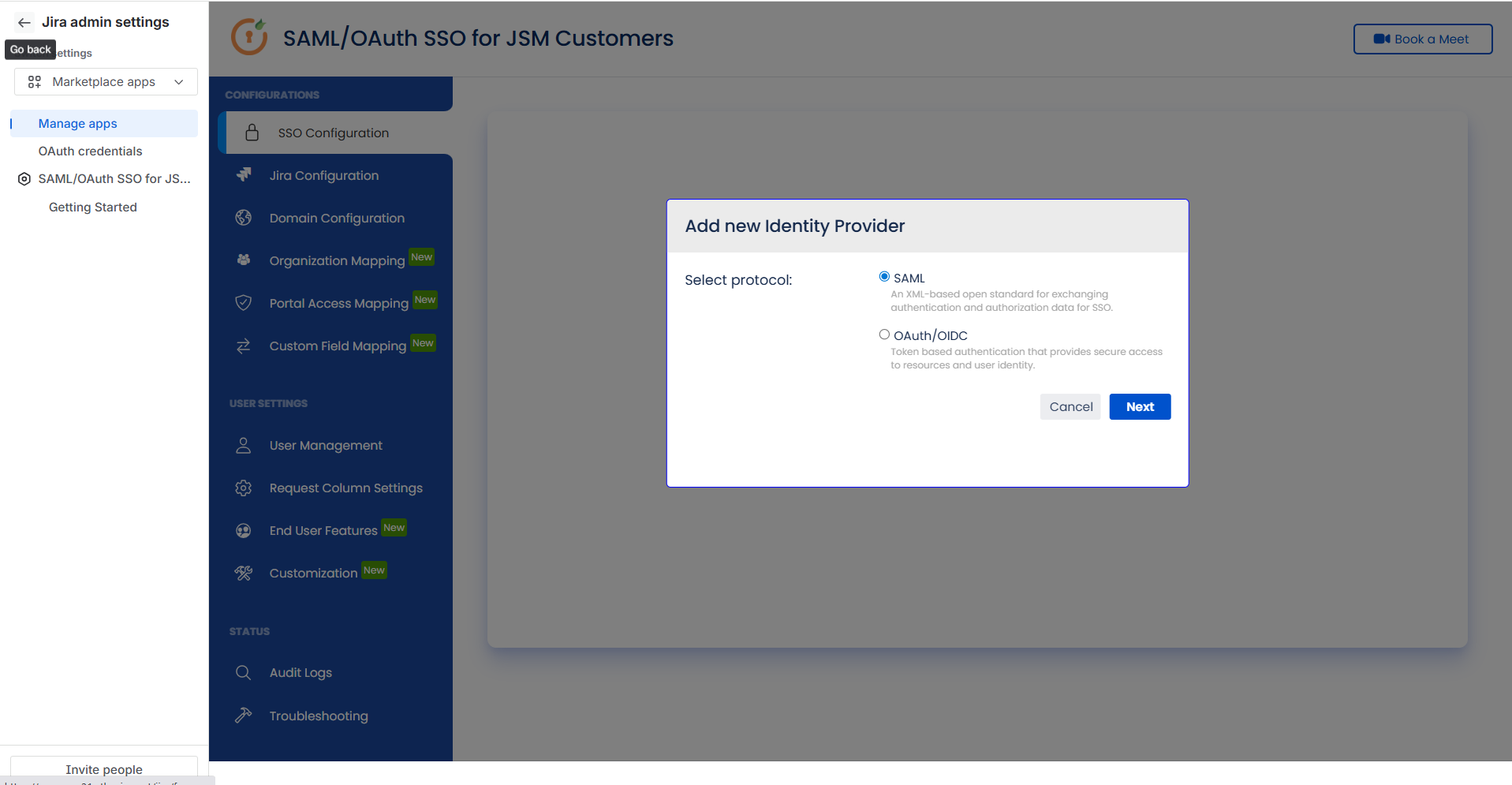1512x785 pixels.
Task: Open Audit Logs
Action: [301, 673]
